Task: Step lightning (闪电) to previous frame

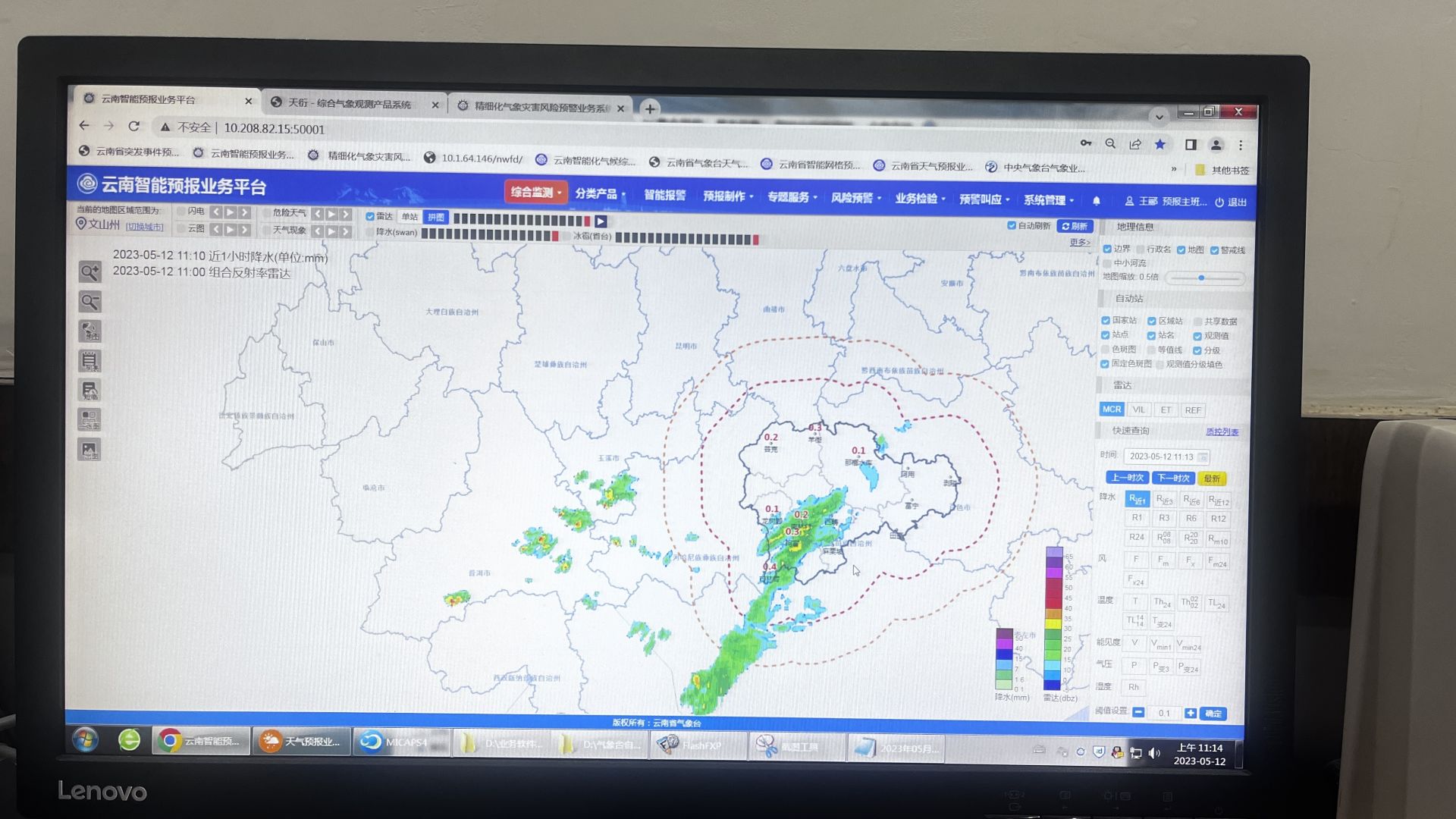Action: 217,212
